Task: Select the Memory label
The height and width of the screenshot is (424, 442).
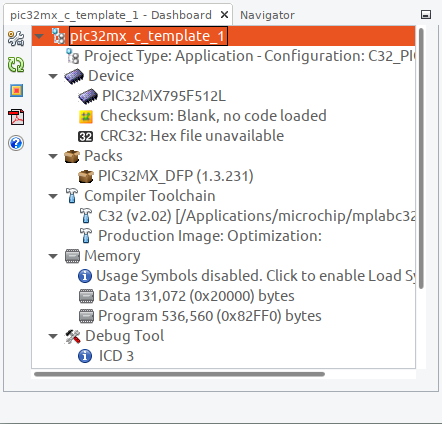Action: point(112,256)
